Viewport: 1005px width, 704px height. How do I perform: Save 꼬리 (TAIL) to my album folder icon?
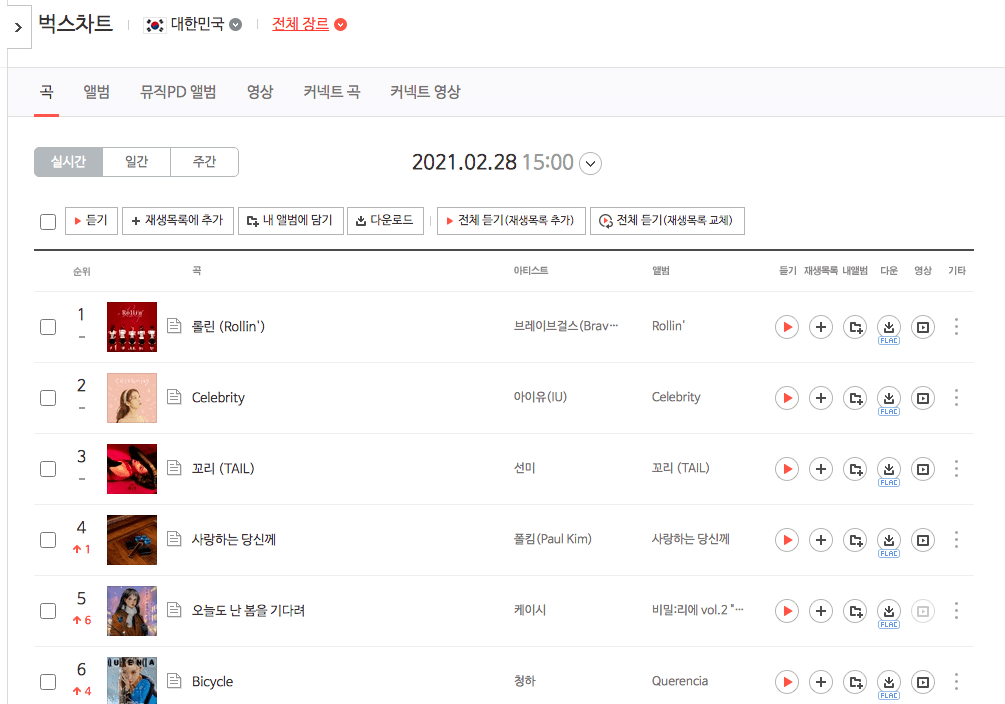point(855,469)
